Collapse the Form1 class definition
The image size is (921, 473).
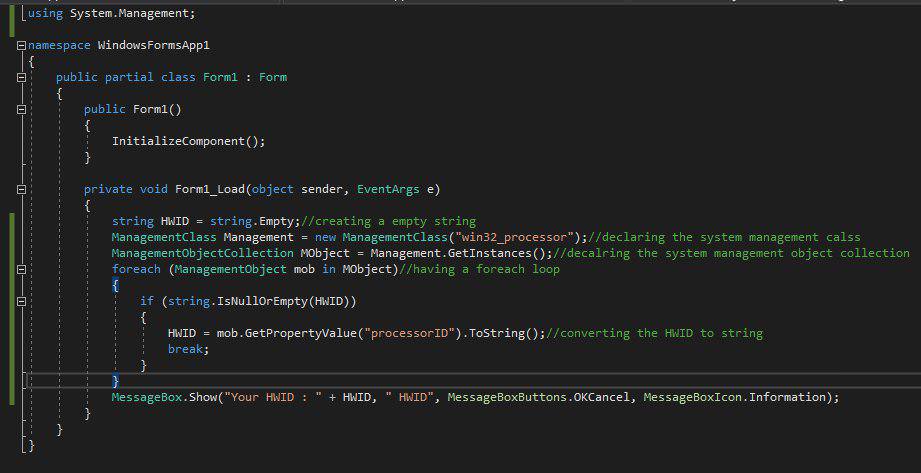[x=21, y=78]
